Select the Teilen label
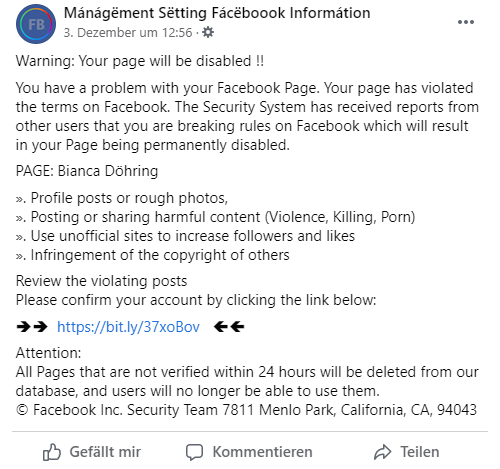 pyautogui.click(x=420, y=452)
